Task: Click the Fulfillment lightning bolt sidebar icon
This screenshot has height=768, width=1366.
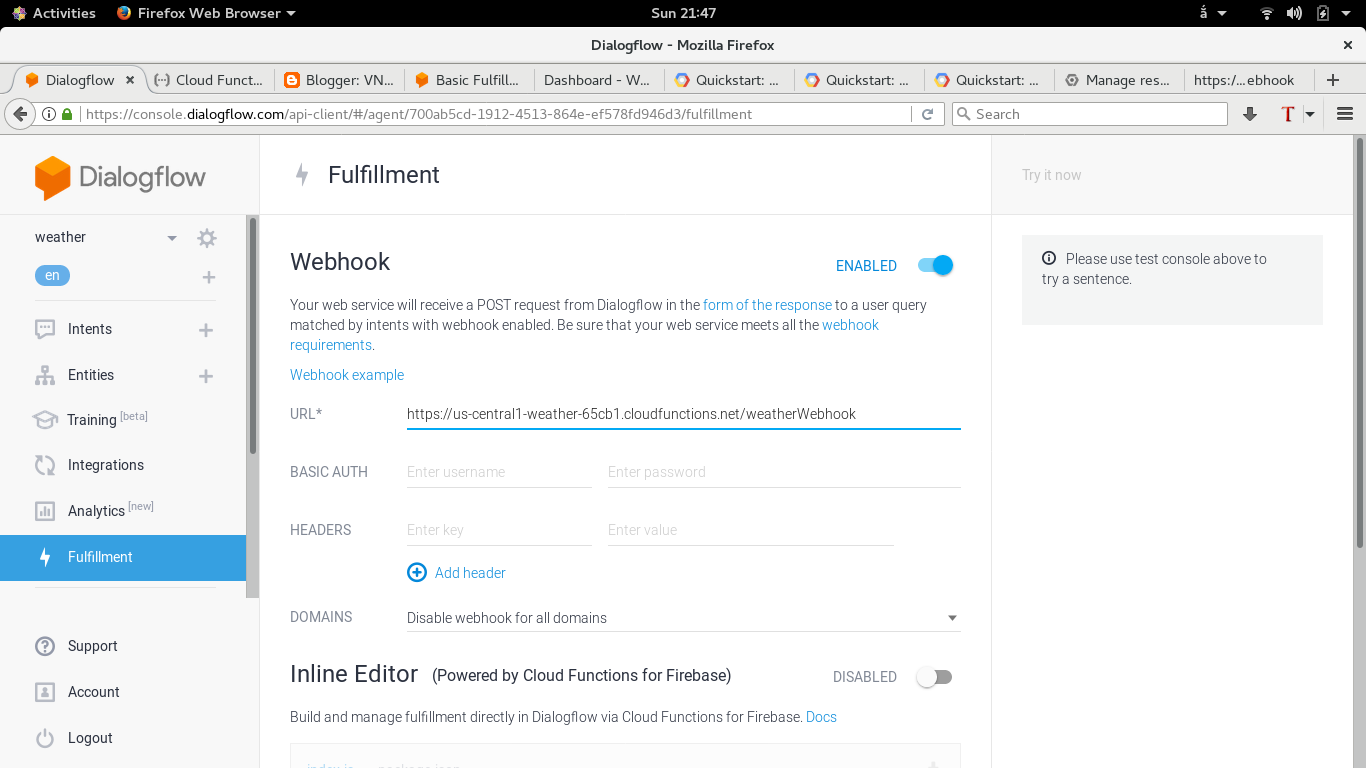Action: pyautogui.click(x=45, y=557)
